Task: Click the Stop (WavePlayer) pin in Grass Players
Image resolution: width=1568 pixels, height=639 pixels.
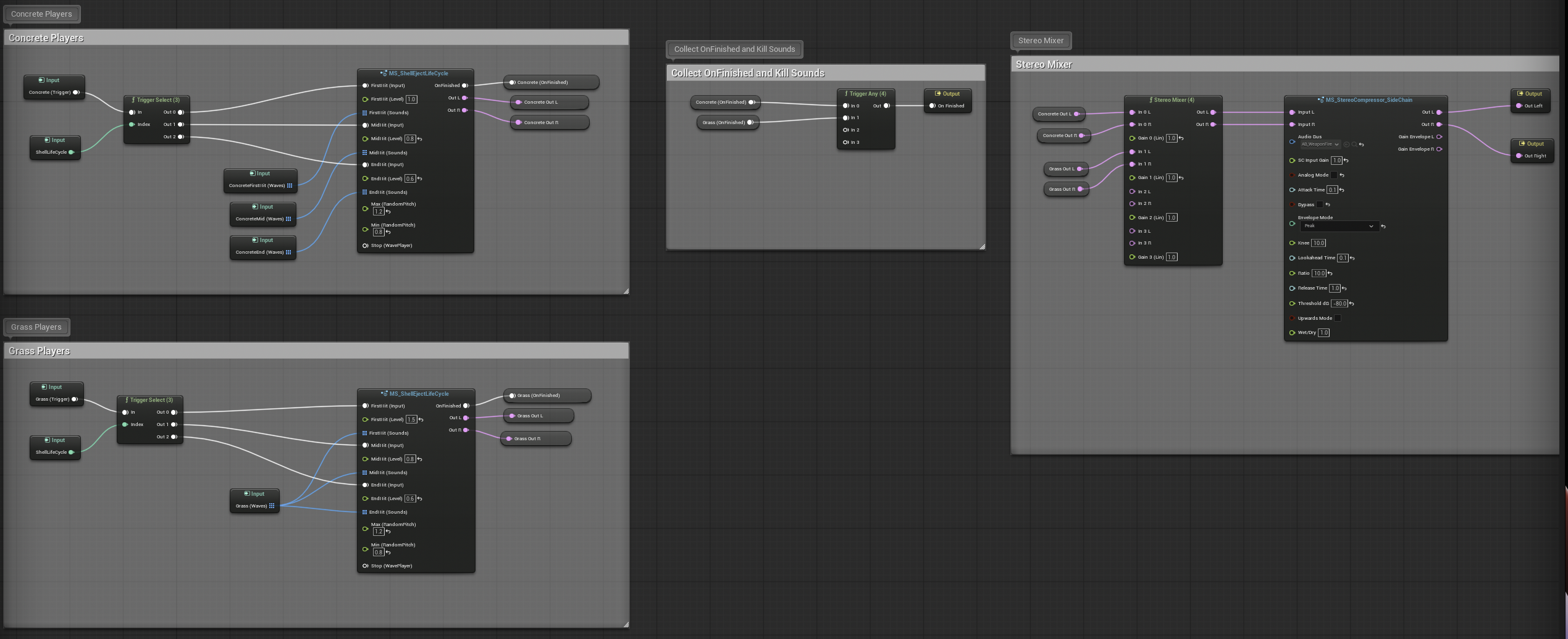Action: tap(365, 566)
